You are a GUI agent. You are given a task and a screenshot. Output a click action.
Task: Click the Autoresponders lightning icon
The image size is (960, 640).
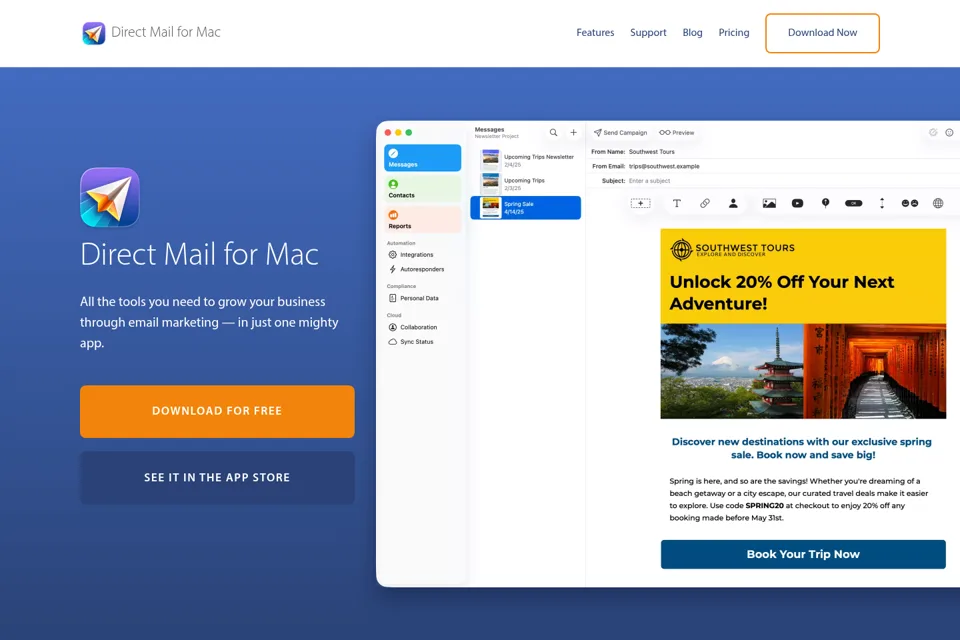pyautogui.click(x=392, y=269)
